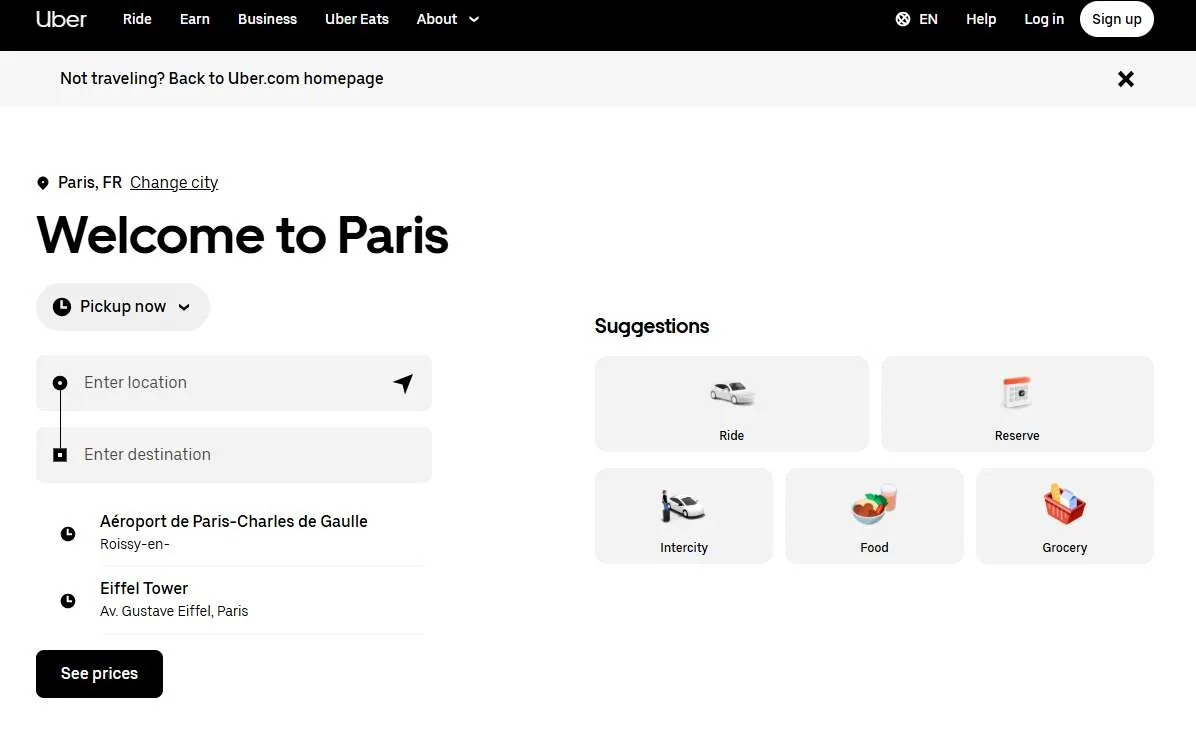1196x735 pixels.
Task: Click the Uber logo
Action: [x=61, y=19]
